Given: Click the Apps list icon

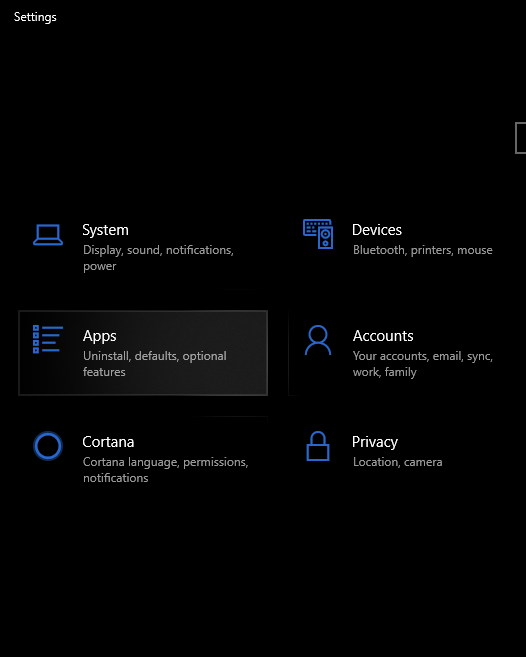Looking at the screenshot, I should pyautogui.click(x=48, y=339).
